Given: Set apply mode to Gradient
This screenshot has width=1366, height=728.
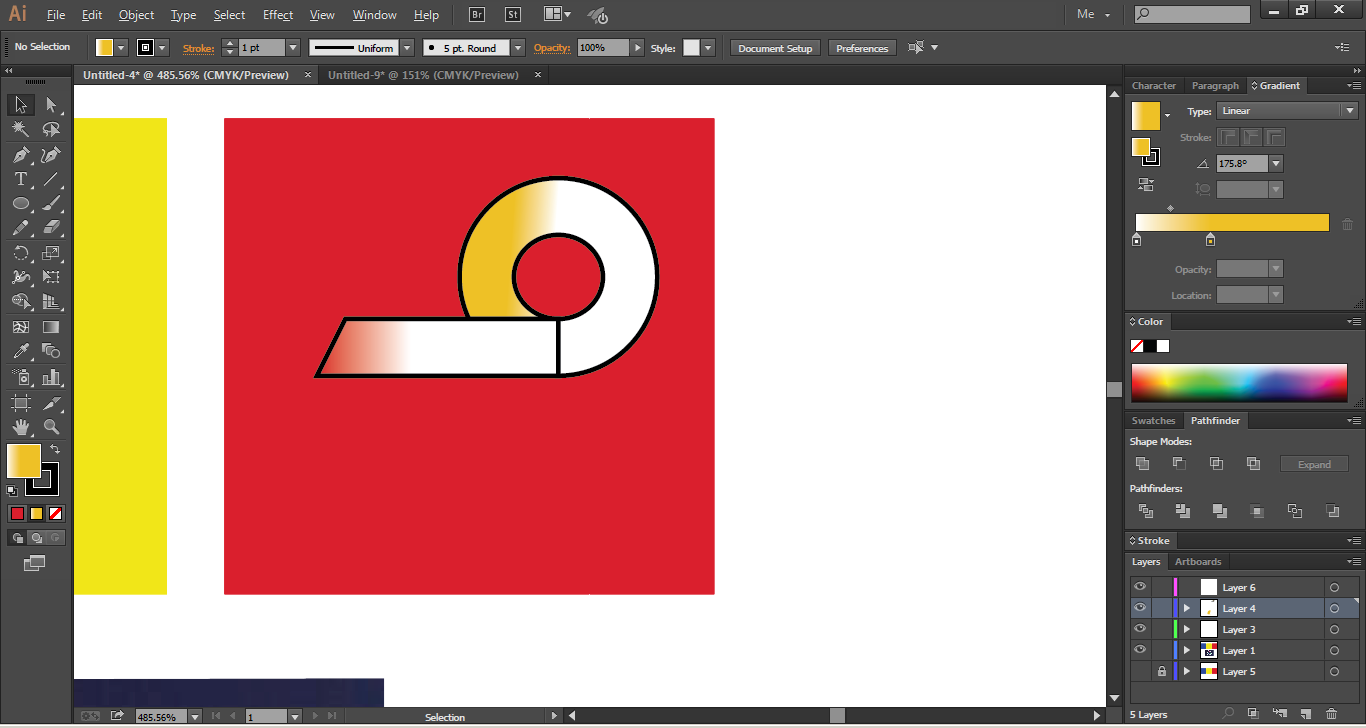Looking at the screenshot, I should click(x=37, y=513).
